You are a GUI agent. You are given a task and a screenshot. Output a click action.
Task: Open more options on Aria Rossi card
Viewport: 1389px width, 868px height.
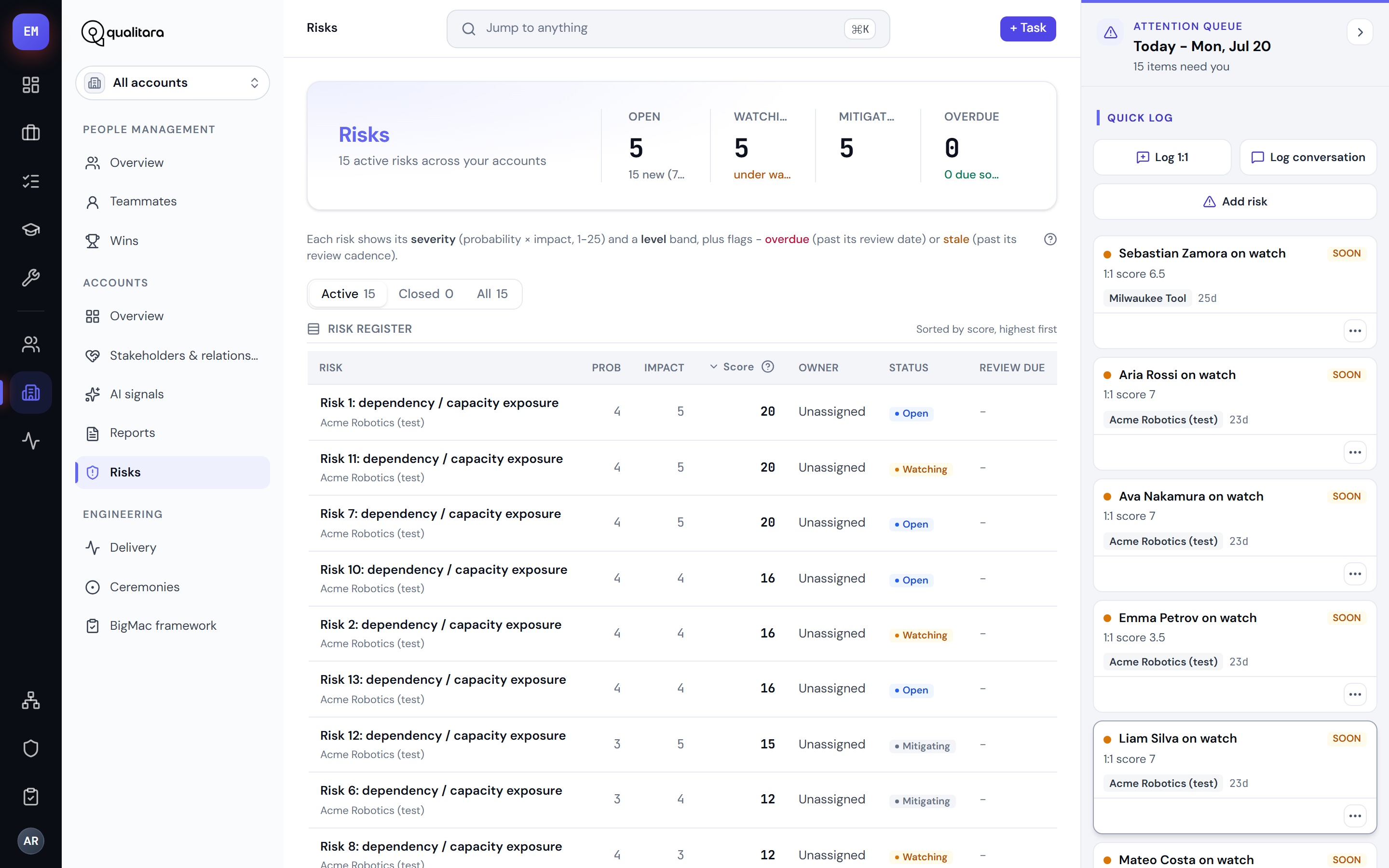pos(1355,452)
